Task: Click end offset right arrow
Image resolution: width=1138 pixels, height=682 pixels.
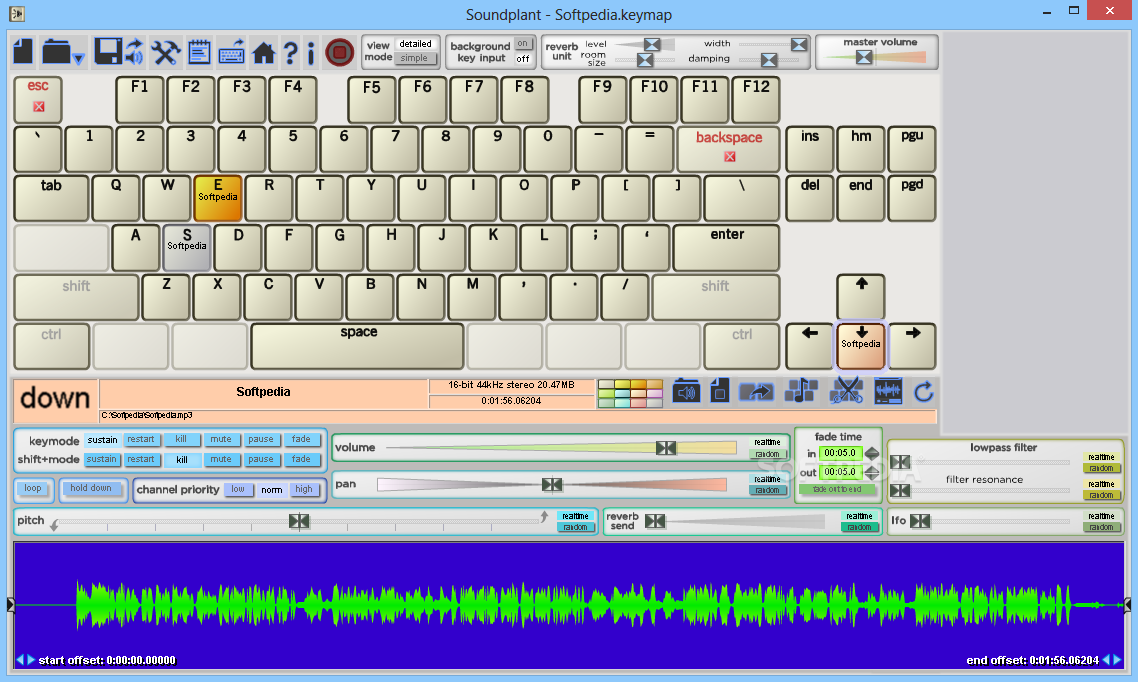Action: point(1117,660)
